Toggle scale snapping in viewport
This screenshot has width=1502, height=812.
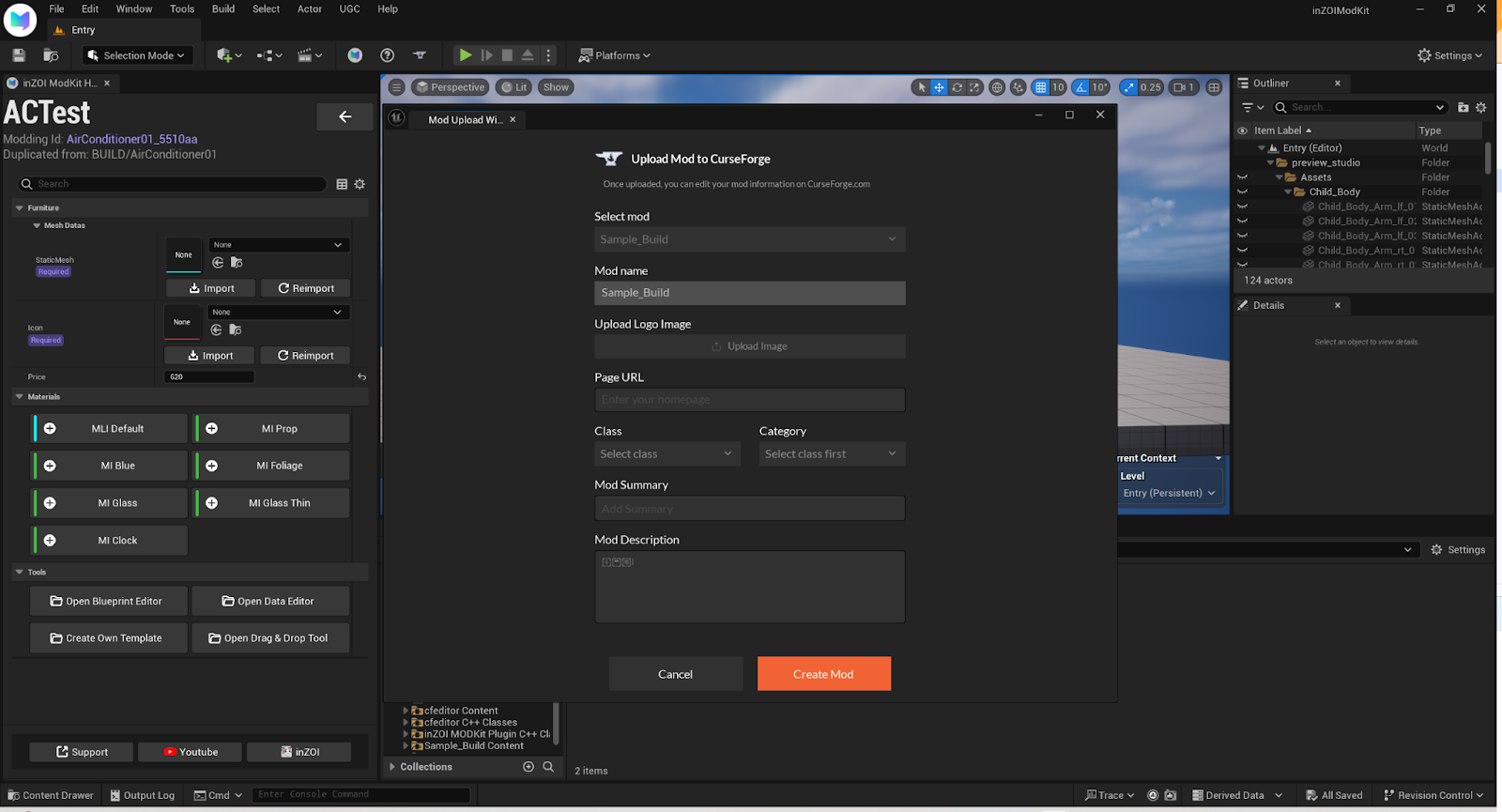1128,87
